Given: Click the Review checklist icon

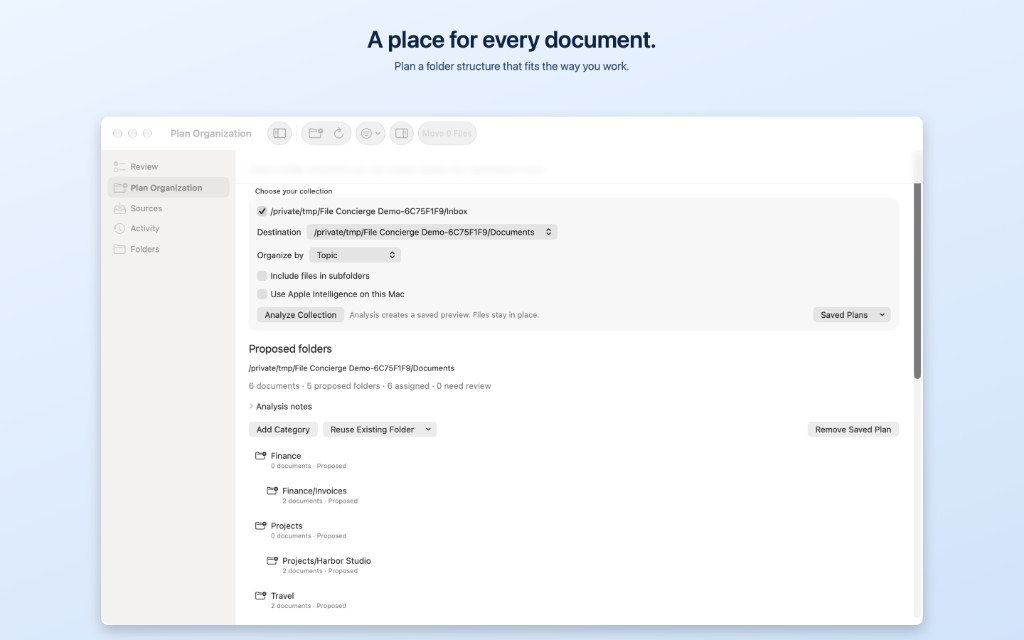Looking at the screenshot, I should [x=120, y=167].
